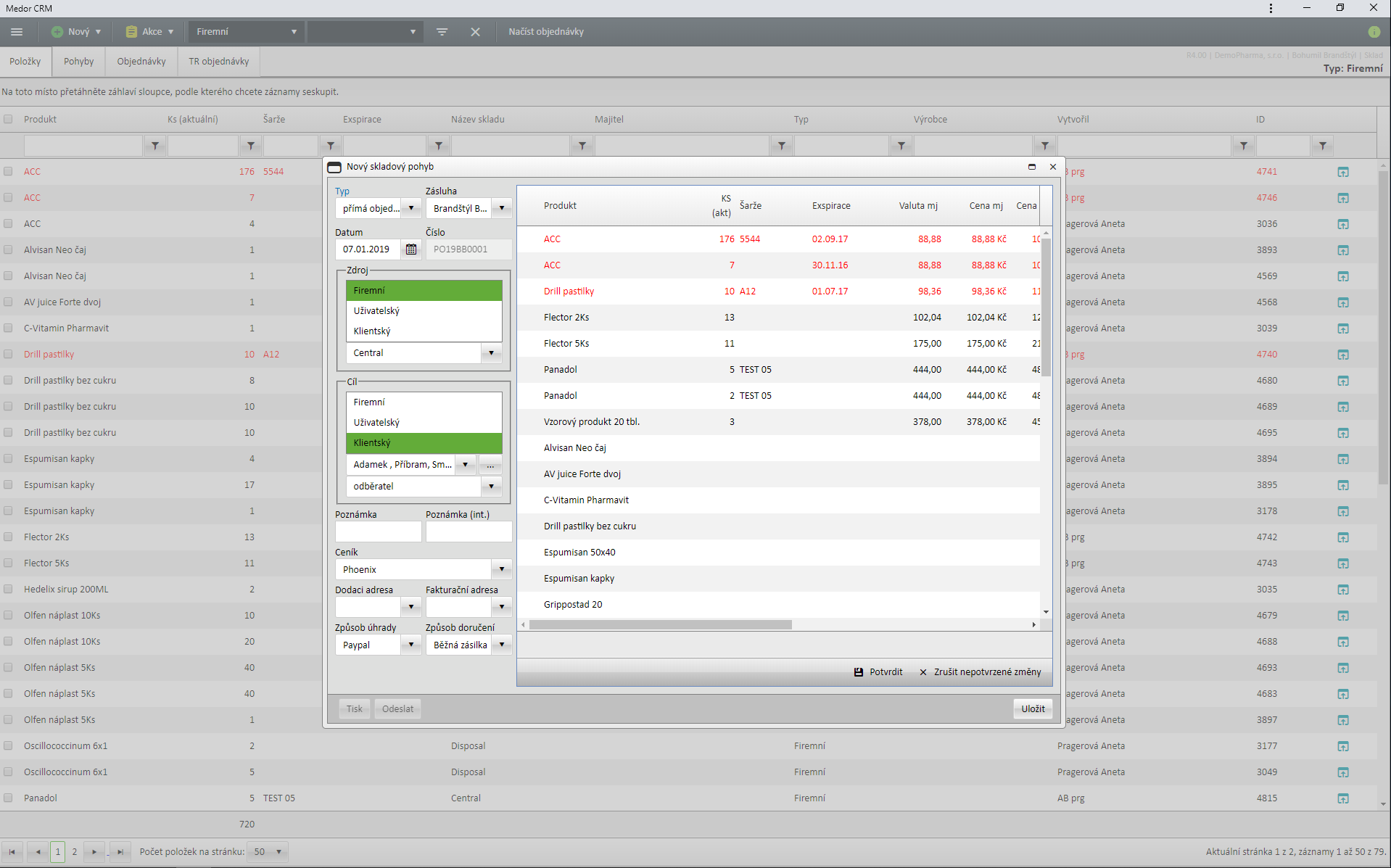Click the Načíst objednávky button
1391x868 pixels.
[x=546, y=32]
